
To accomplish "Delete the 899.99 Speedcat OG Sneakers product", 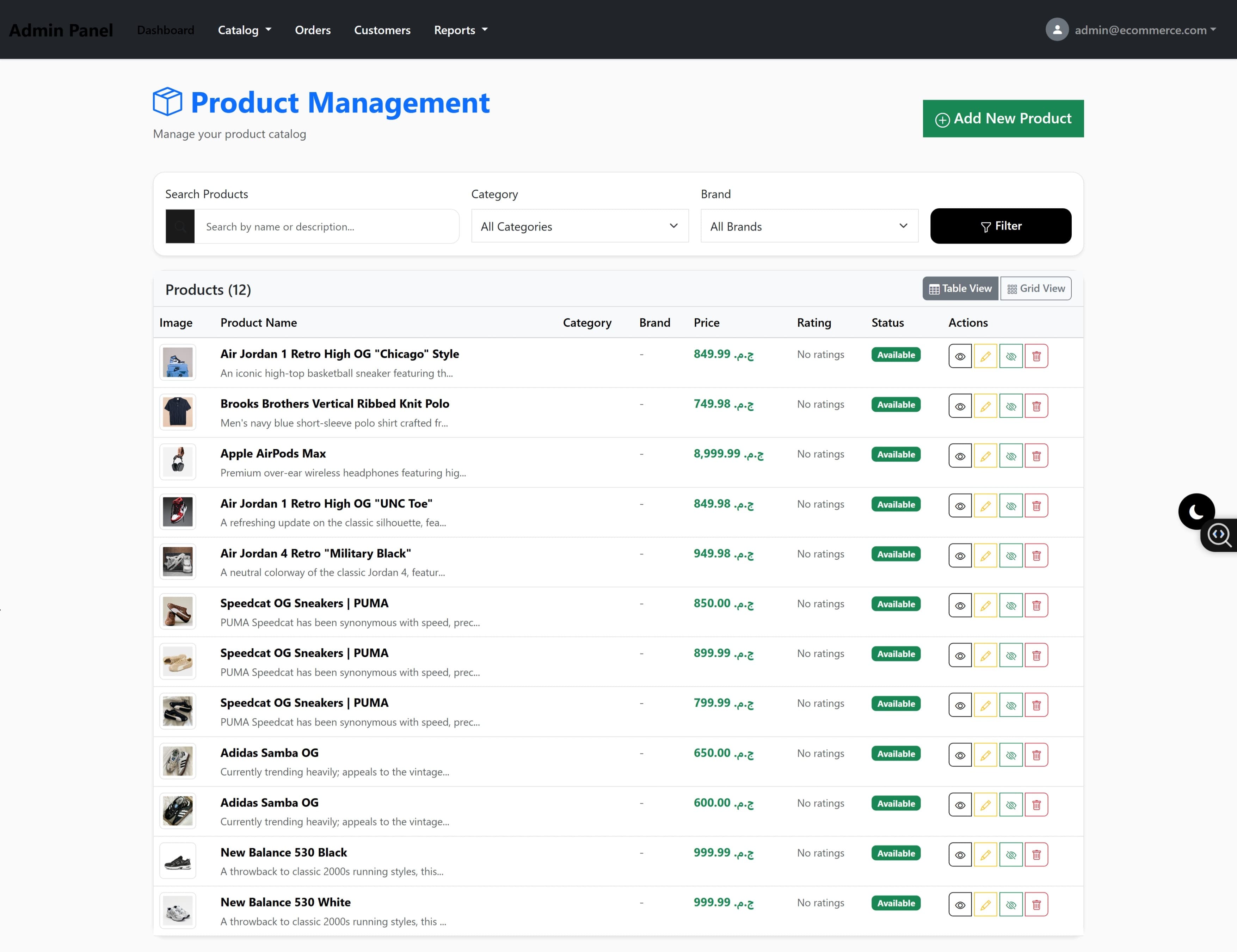I will click(1036, 655).
